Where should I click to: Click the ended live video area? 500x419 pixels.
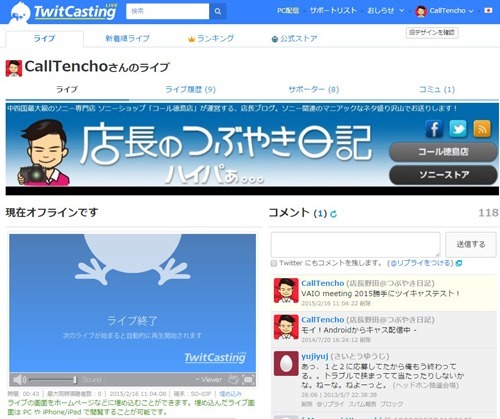click(132, 303)
